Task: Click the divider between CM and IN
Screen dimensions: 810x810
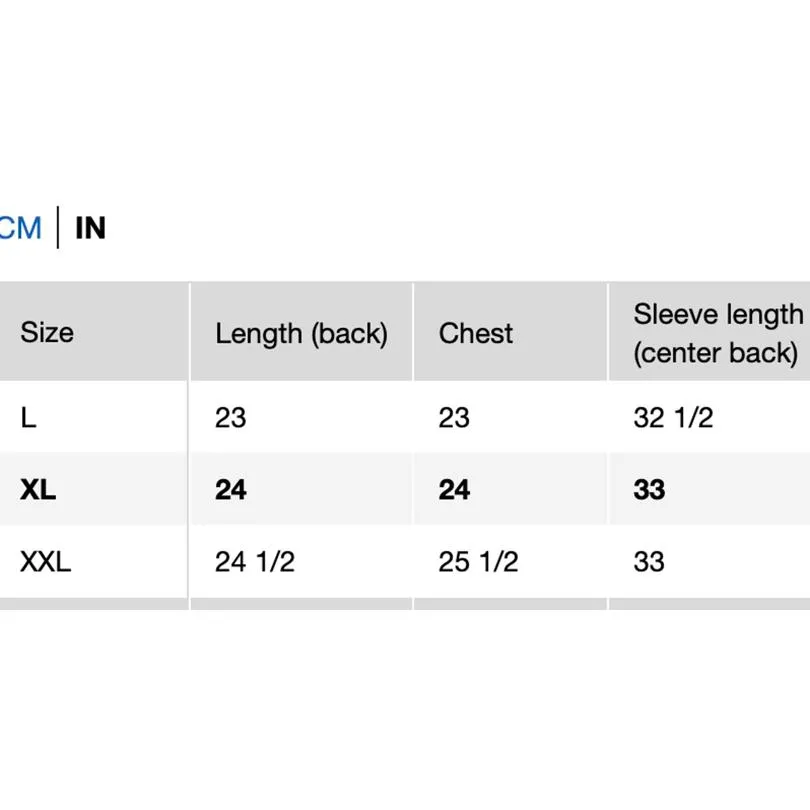Action: tap(58, 228)
